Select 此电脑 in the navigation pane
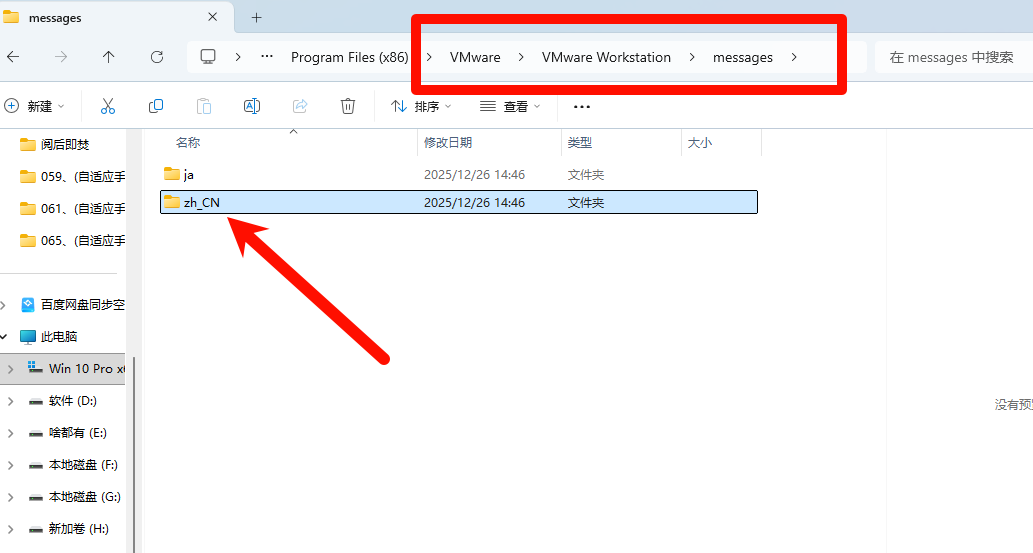Image resolution: width=1033 pixels, height=553 pixels. [58, 337]
